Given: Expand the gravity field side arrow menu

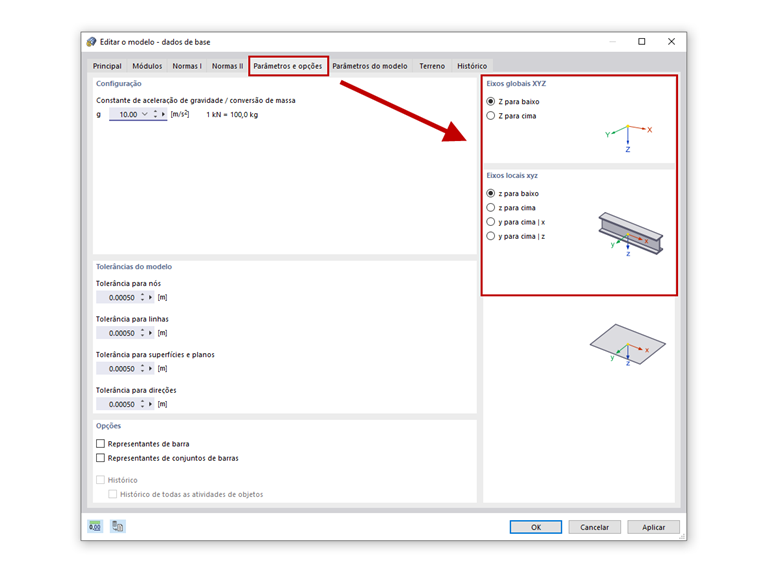Looking at the screenshot, I should [163, 114].
